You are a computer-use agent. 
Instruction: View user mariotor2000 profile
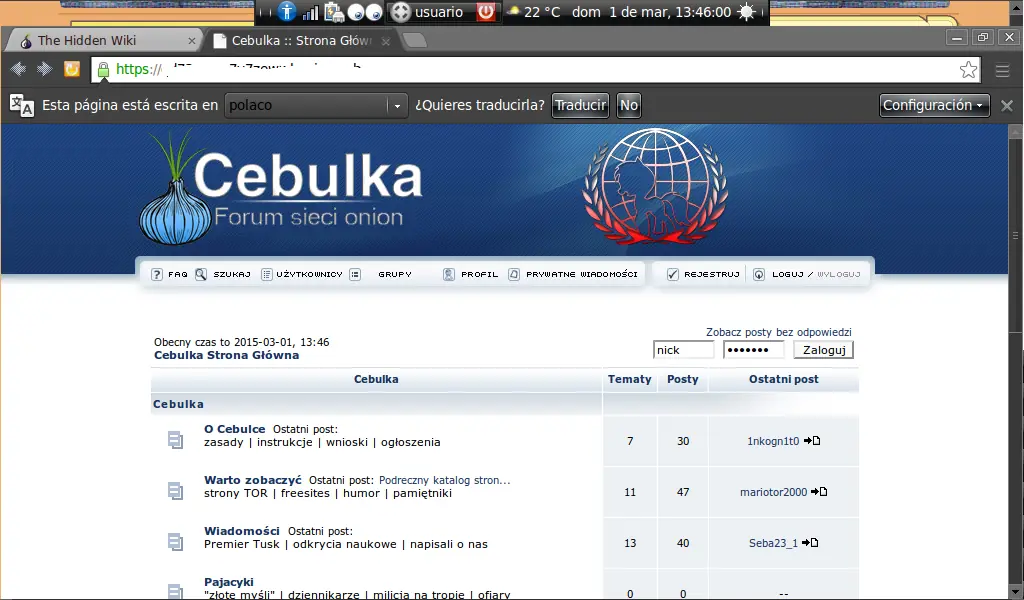(773, 492)
